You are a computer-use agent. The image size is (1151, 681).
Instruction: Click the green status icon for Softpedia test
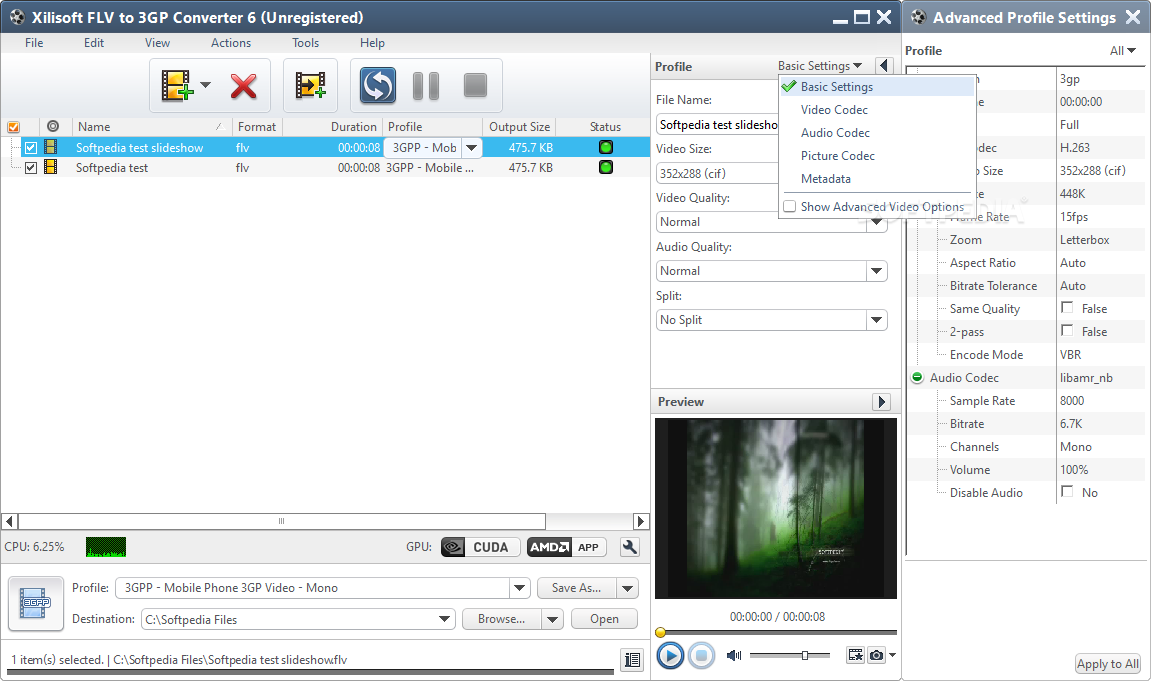pyautogui.click(x=606, y=167)
